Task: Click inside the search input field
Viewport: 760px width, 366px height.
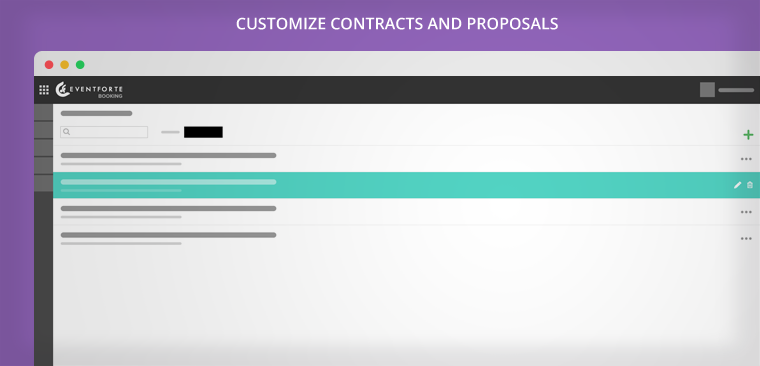Action: [x=104, y=132]
